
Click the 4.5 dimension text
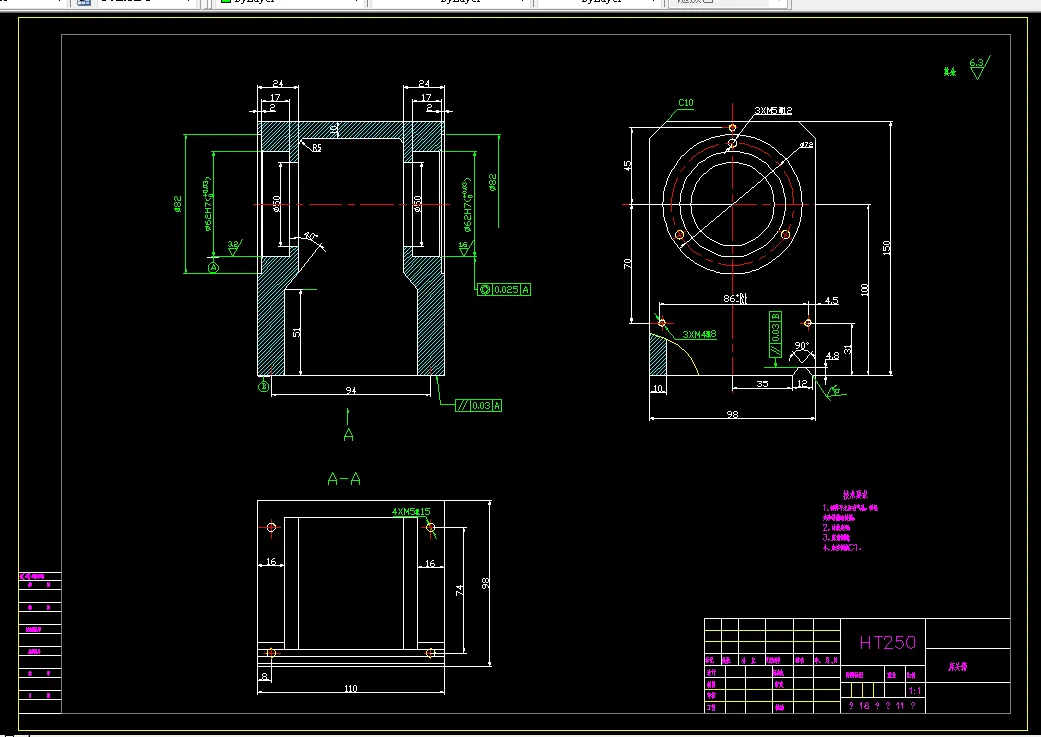[831, 300]
